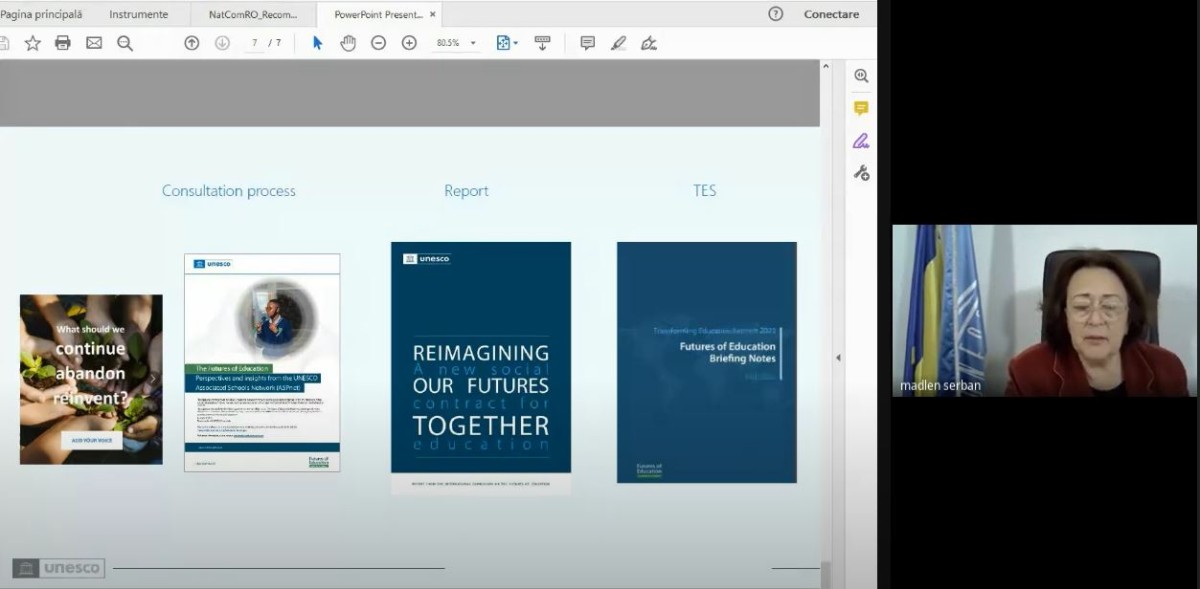Image resolution: width=1200 pixels, height=589 pixels.
Task: Activate the arrow selection tool
Action: [x=318, y=43]
